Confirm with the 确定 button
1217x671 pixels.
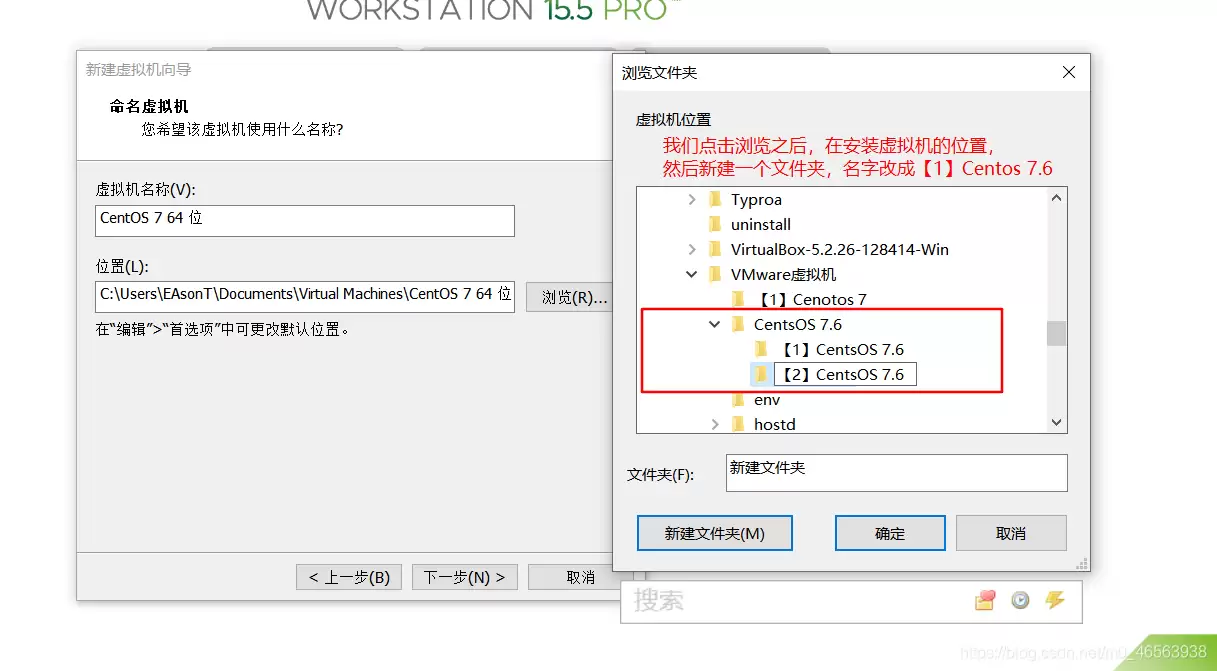tap(890, 533)
